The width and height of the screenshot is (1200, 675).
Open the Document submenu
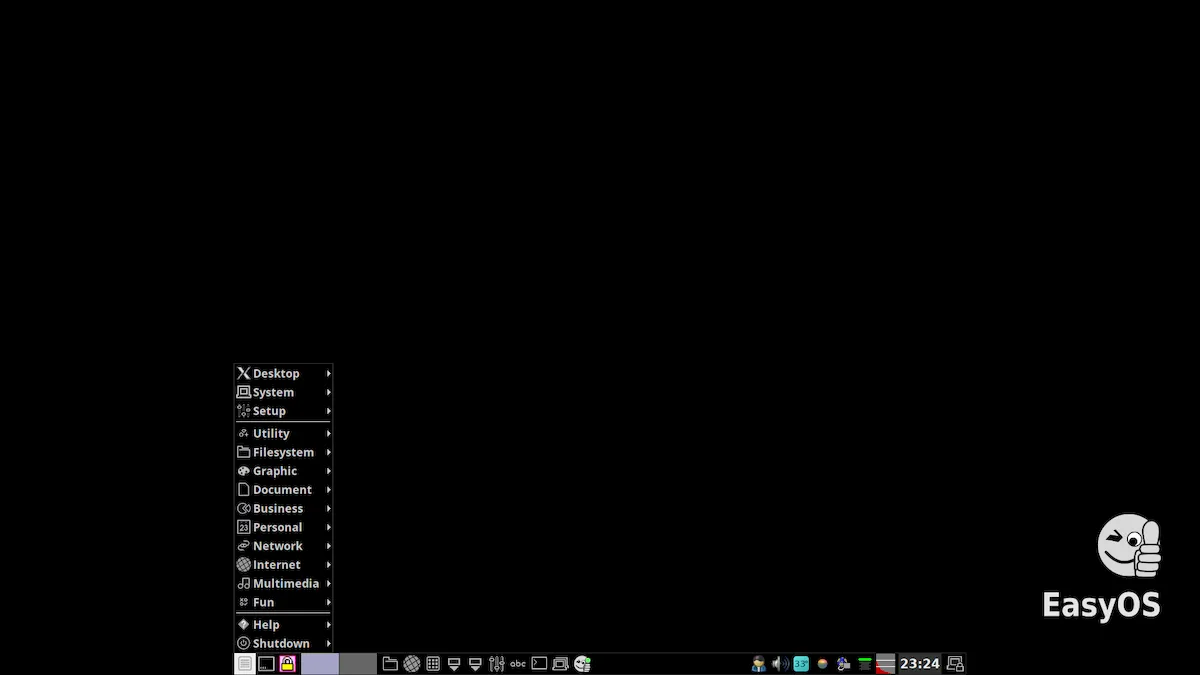284,490
